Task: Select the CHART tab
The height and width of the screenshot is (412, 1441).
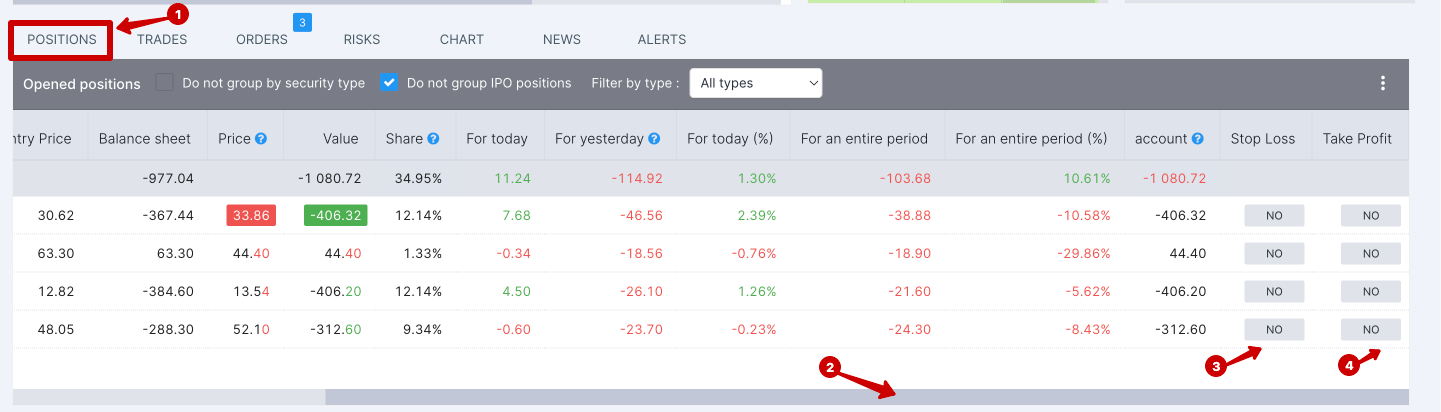Action: click(462, 40)
